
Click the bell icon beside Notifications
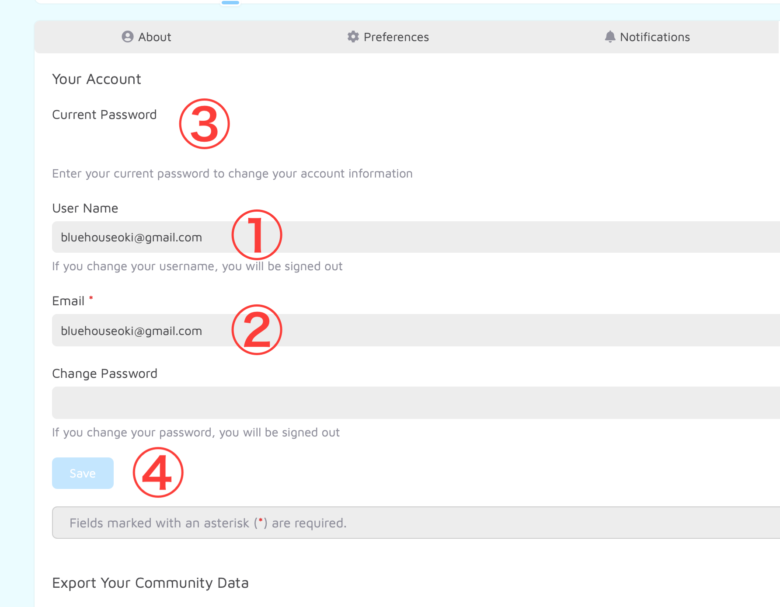[610, 36]
